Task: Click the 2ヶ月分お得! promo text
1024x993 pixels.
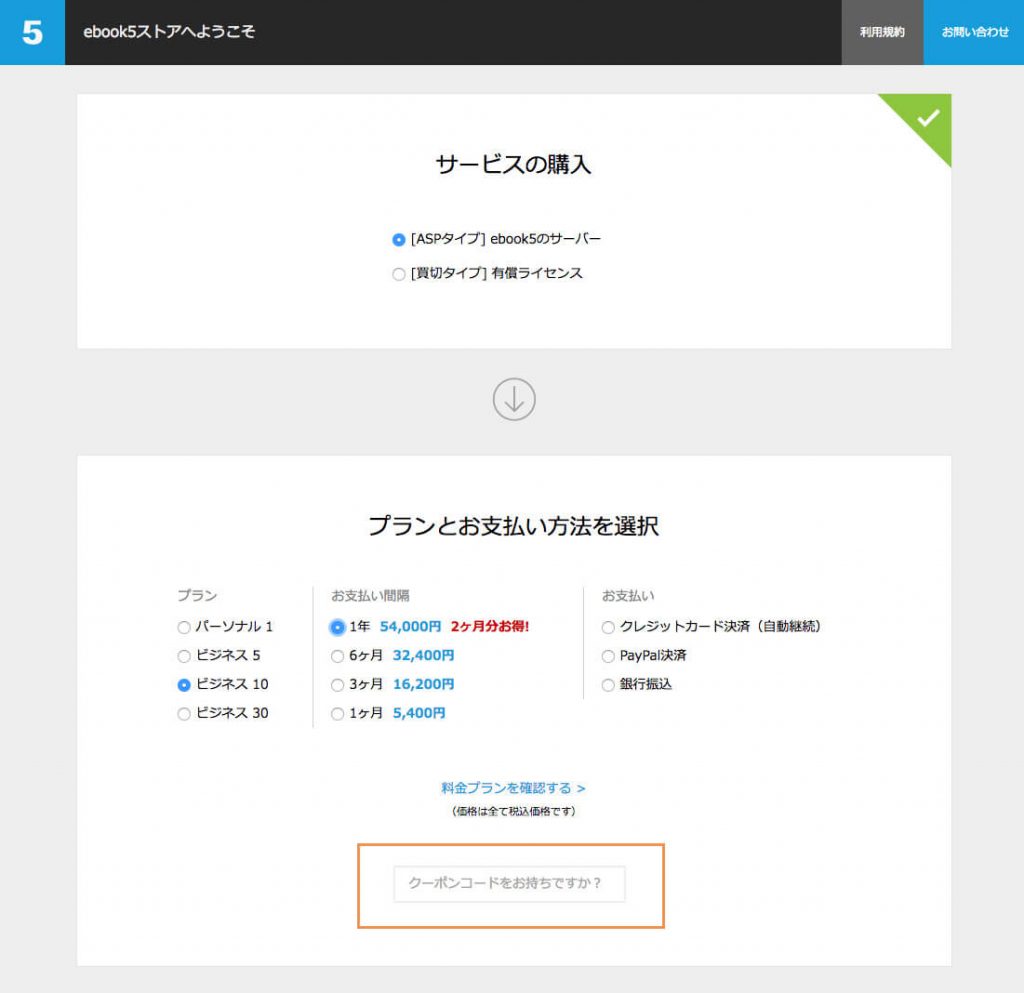Action: (490, 627)
